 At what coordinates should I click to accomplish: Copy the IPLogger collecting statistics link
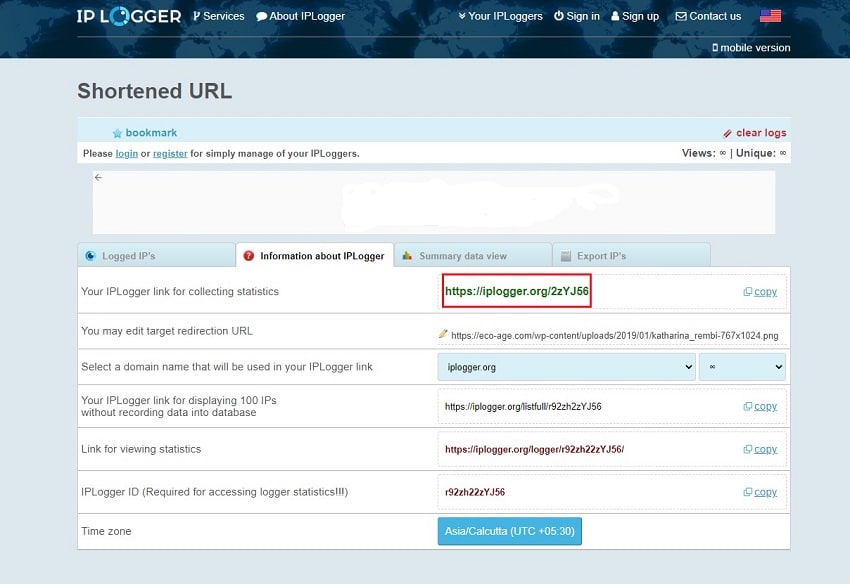click(x=765, y=292)
